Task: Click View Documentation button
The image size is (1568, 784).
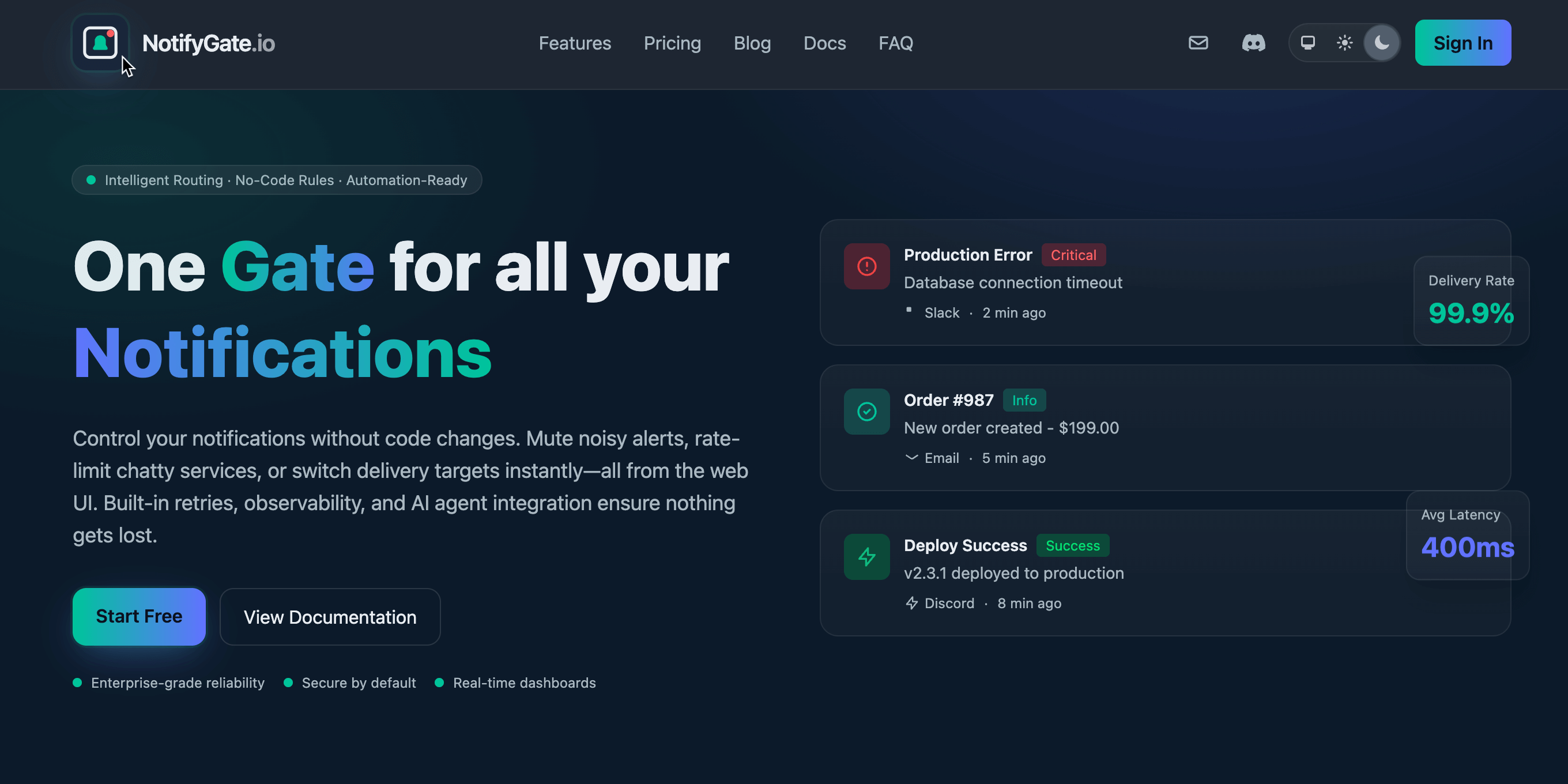Action: coord(330,617)
